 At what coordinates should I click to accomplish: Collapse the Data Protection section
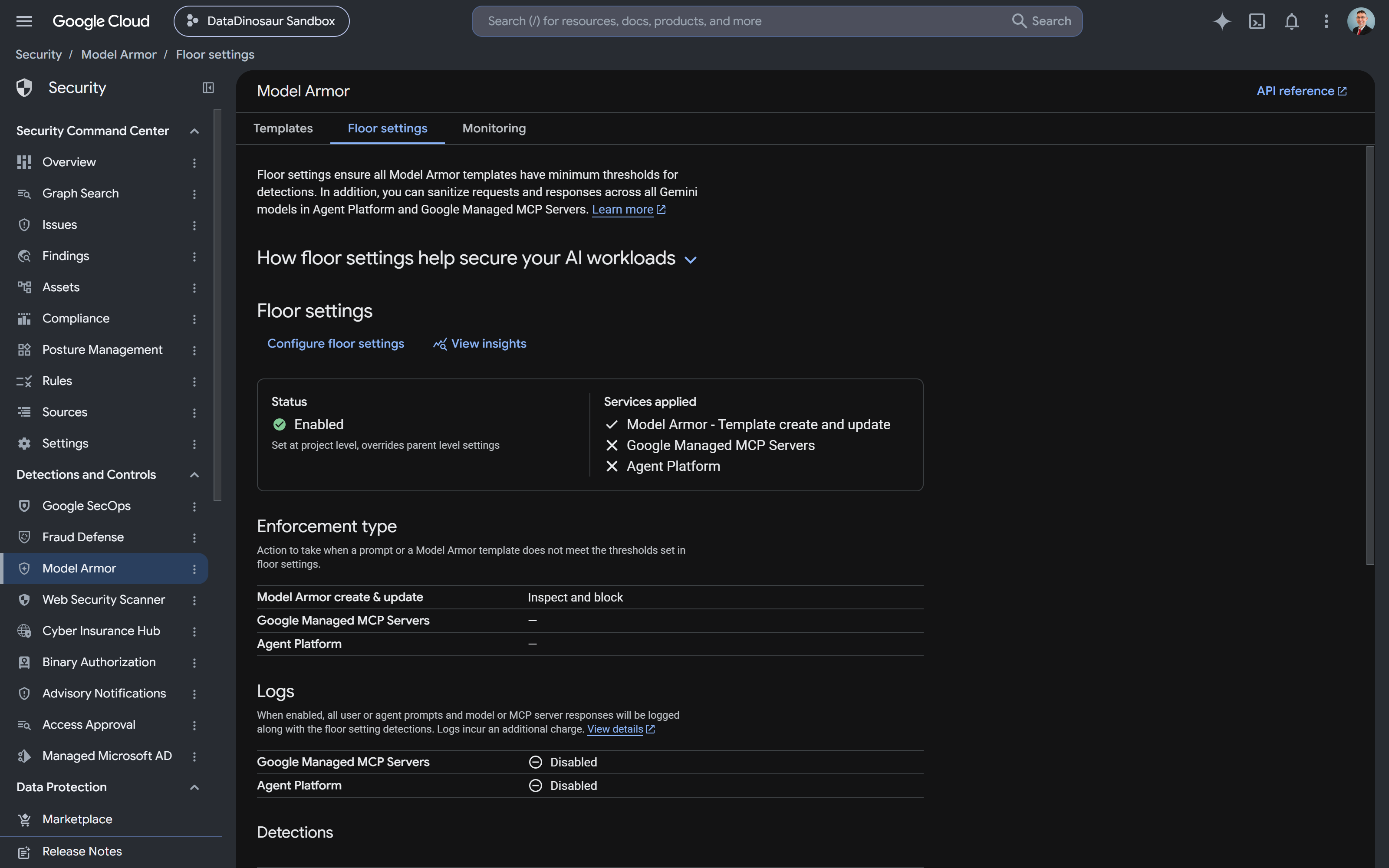194,788
